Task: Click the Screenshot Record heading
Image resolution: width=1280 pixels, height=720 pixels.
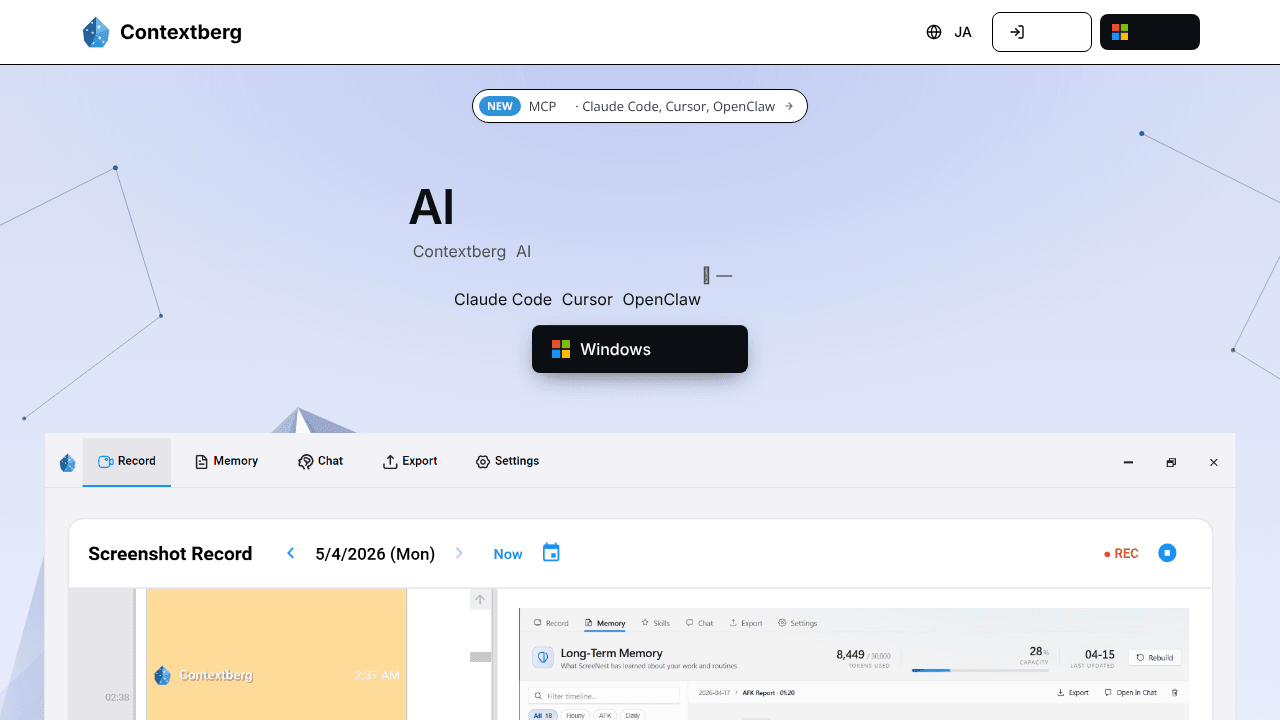Action: pyautogui.click(x=170, y=554)
